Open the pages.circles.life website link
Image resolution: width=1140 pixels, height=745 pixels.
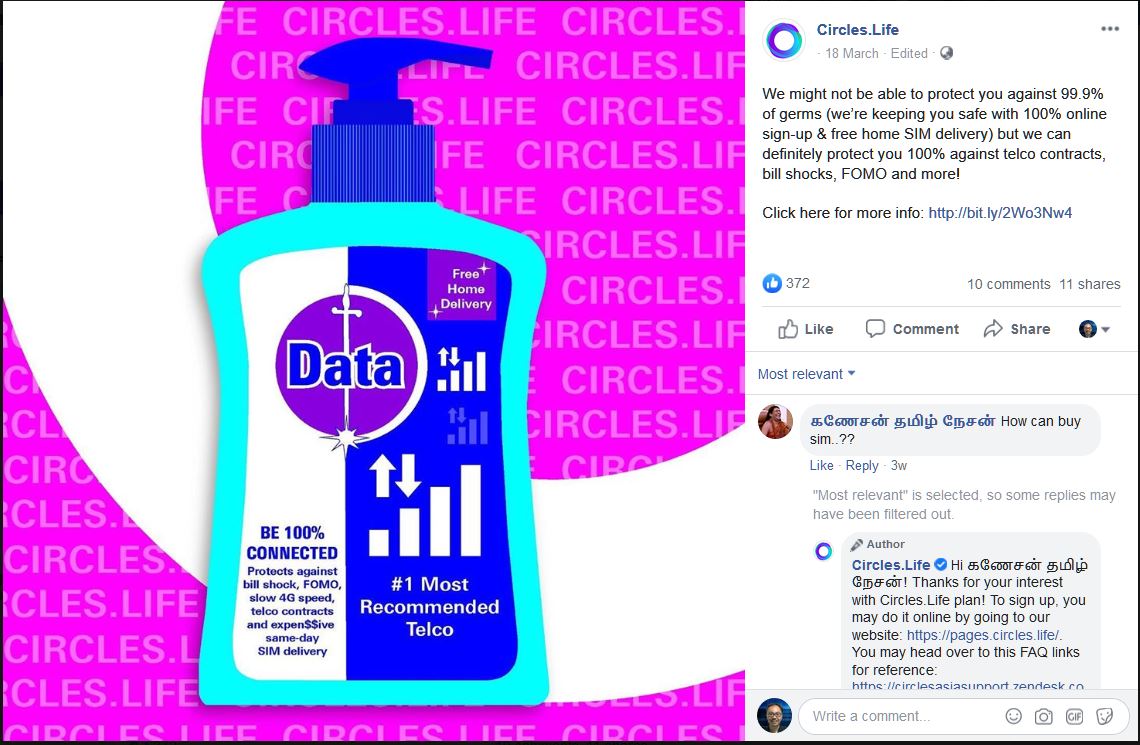point(984,635)
